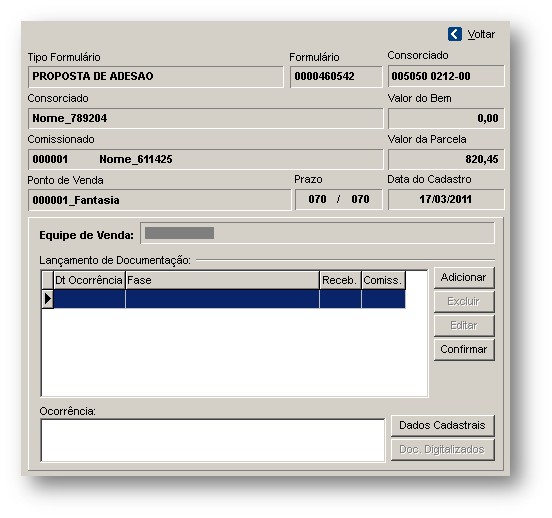Click the Equipe de Venda field
This screenshot has height=518, width=552.
(317, 233)
